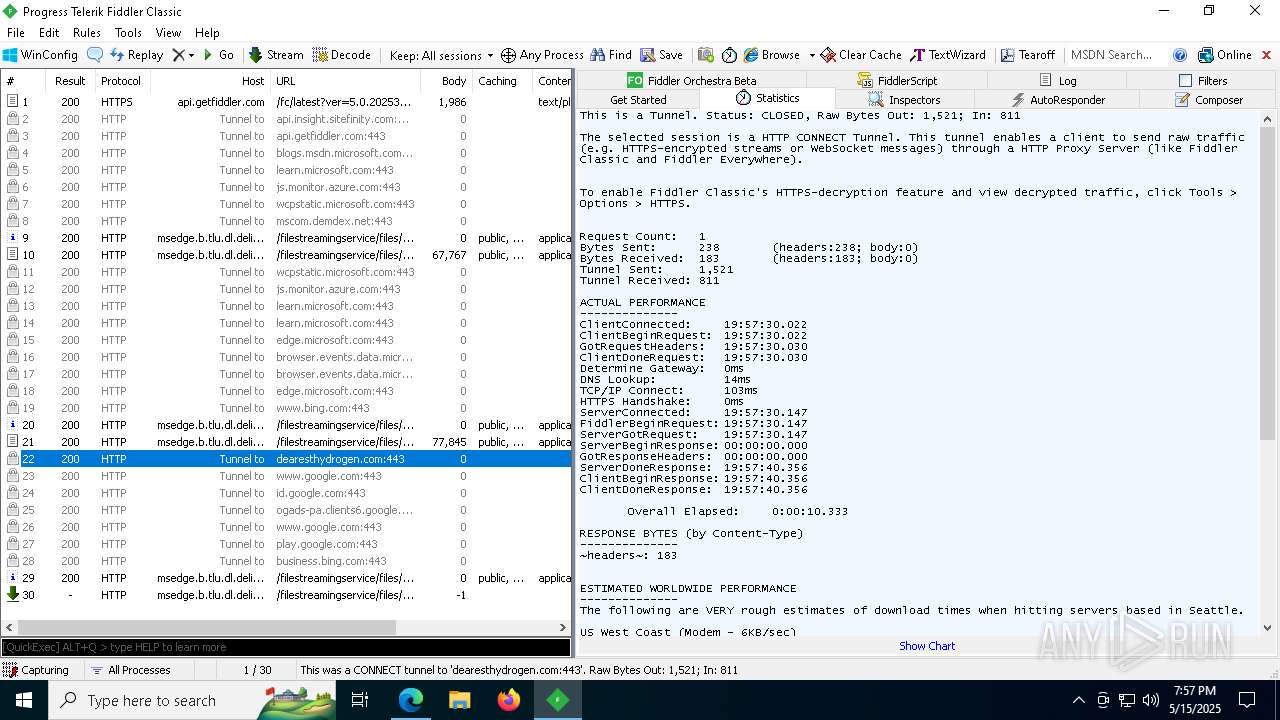The image size is (1280, 720).
Task: Click the camera screenshot icon
Action: (706, 55)
